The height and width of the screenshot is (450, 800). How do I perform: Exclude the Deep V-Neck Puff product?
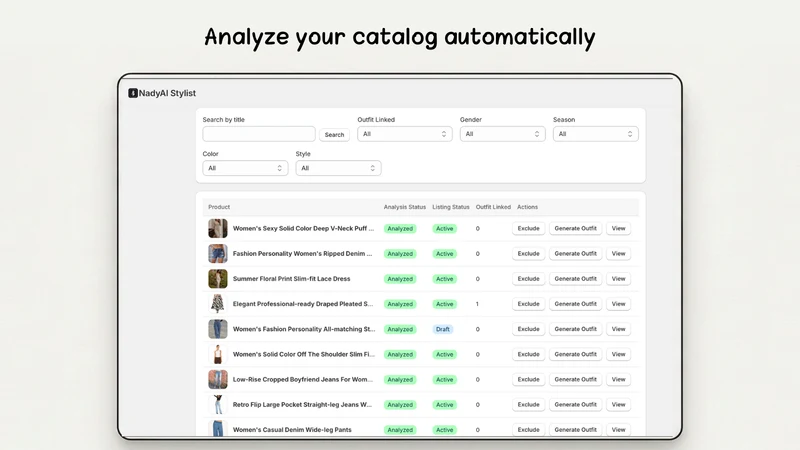(529, 229)
